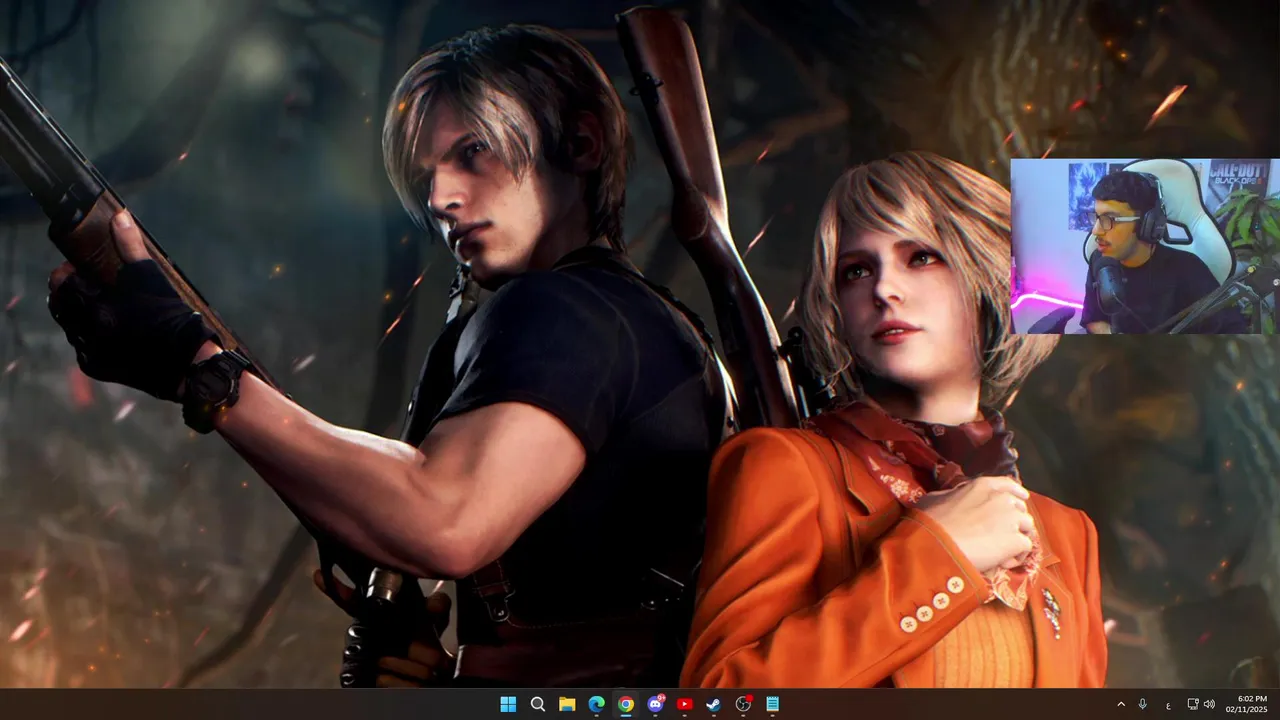Open File Explorer from the taskbar
This screenshot has width=1280, height=720.
coord(567,704)
